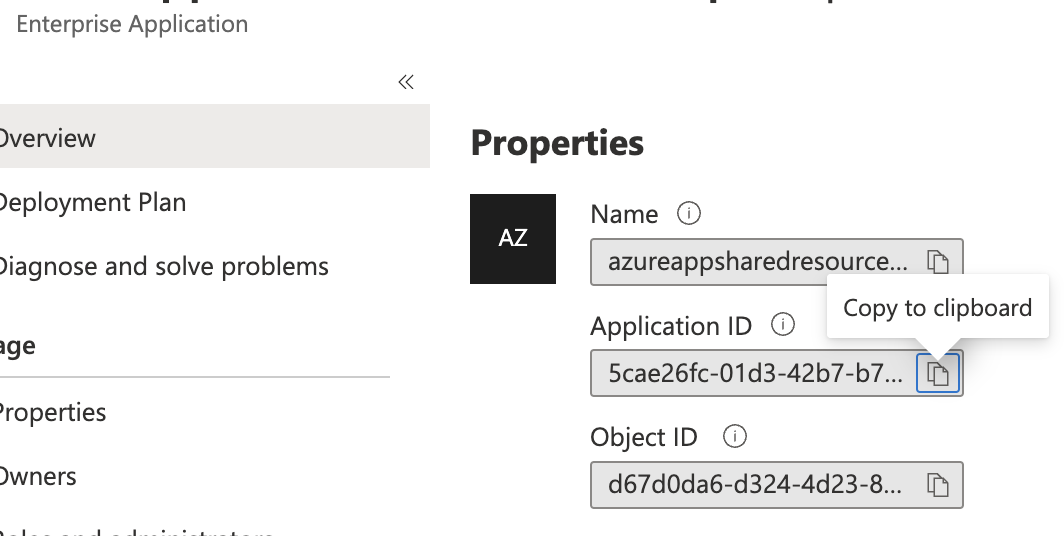Viewport: 1064px width, 536px height.
Task: Click the Application ID field label
Action: tap(671, 326)
